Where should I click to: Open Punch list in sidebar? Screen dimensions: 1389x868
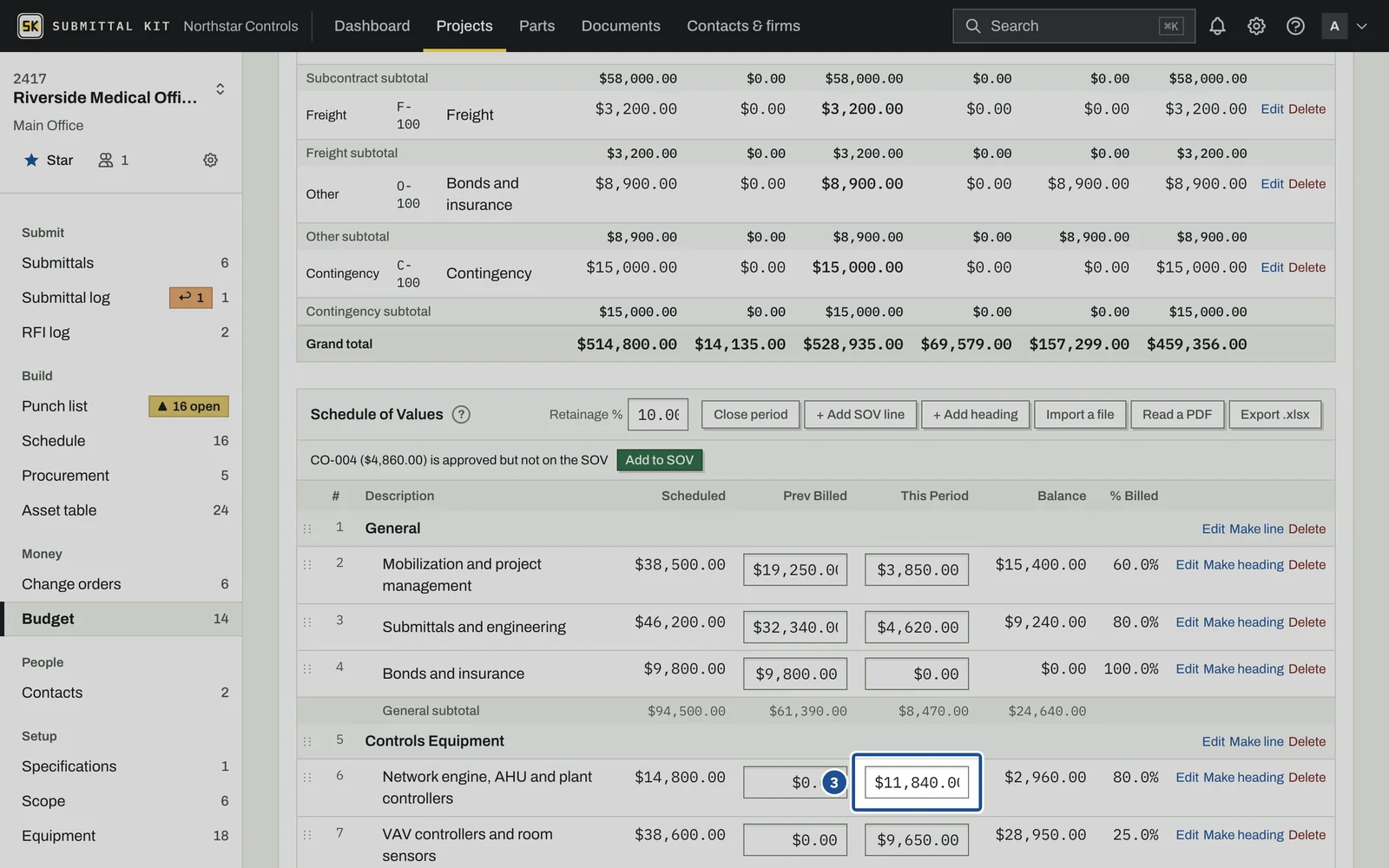[x=122, y=406]
